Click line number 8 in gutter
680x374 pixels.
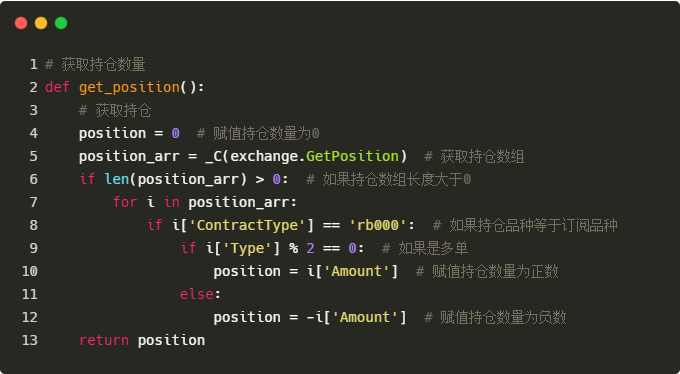[x=34, y=225]
